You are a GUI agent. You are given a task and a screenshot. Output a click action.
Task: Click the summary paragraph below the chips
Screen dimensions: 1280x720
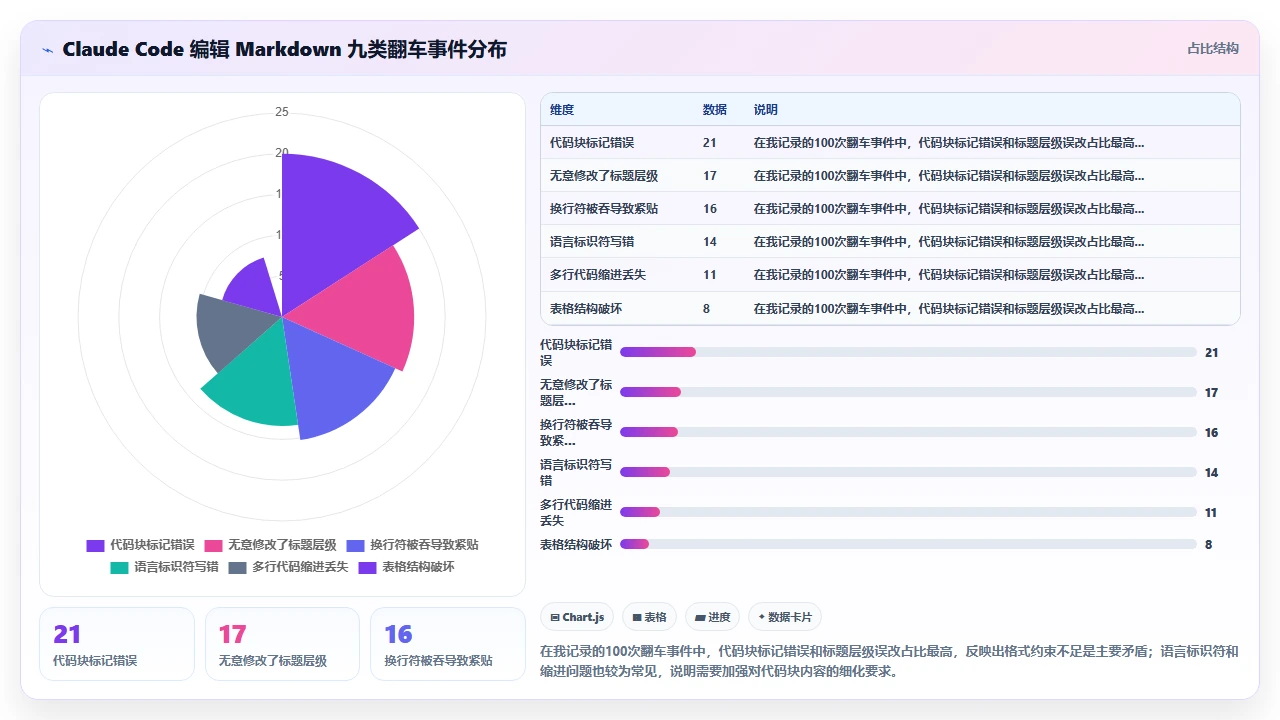889,661
